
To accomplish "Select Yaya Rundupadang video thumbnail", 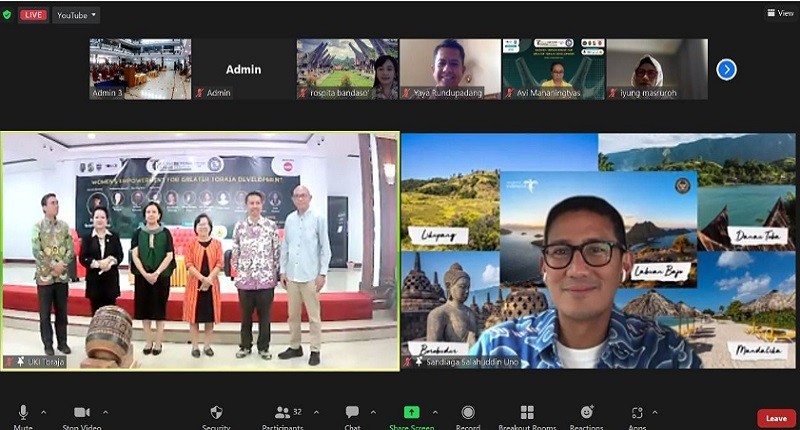I will (451, 69).
